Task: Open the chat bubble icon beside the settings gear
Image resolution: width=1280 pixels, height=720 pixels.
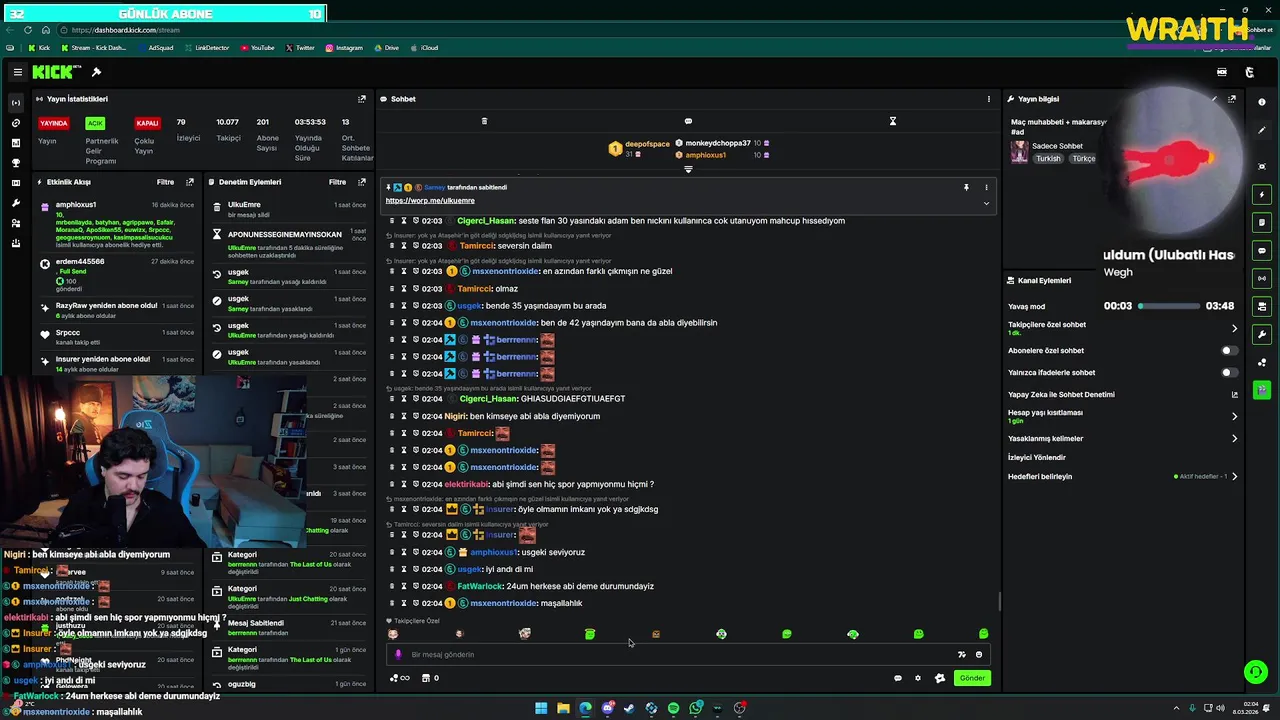Action: point(897,678)
